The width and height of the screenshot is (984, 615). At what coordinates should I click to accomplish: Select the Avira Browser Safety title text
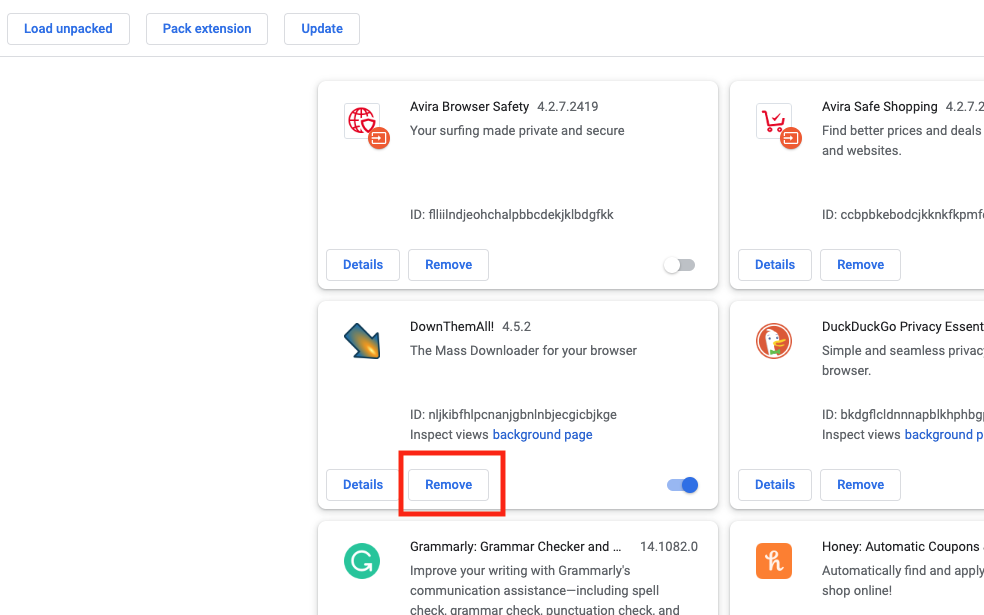point(469,107)
